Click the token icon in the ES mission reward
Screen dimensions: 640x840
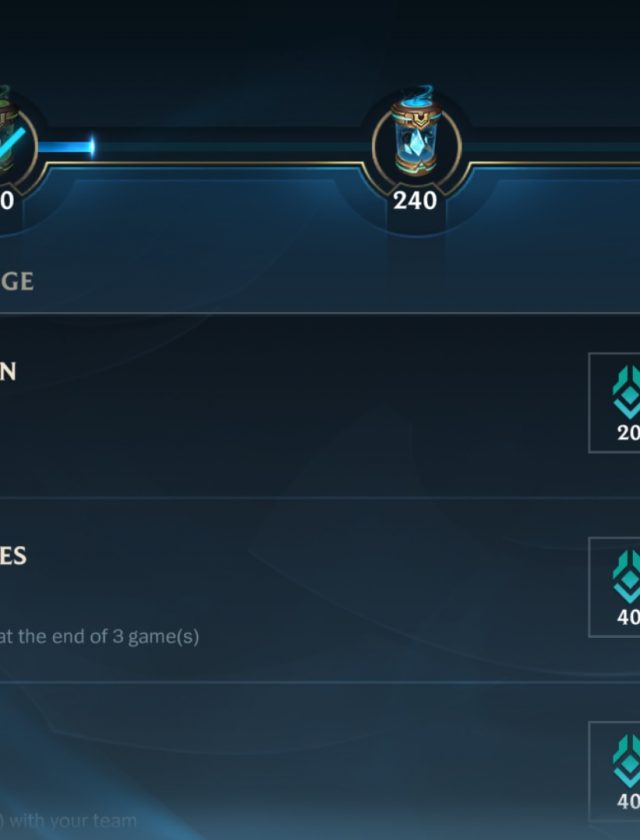pos(627,576)
